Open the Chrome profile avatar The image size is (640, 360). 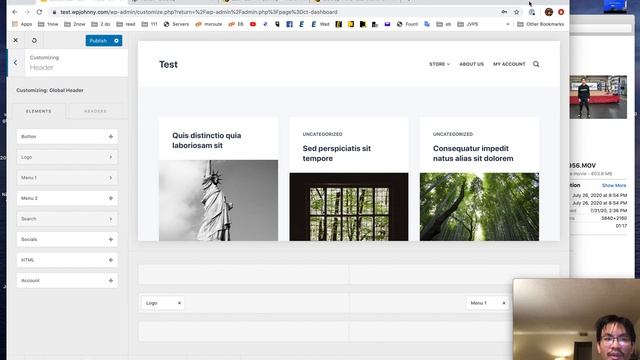(x=549, y=12)
